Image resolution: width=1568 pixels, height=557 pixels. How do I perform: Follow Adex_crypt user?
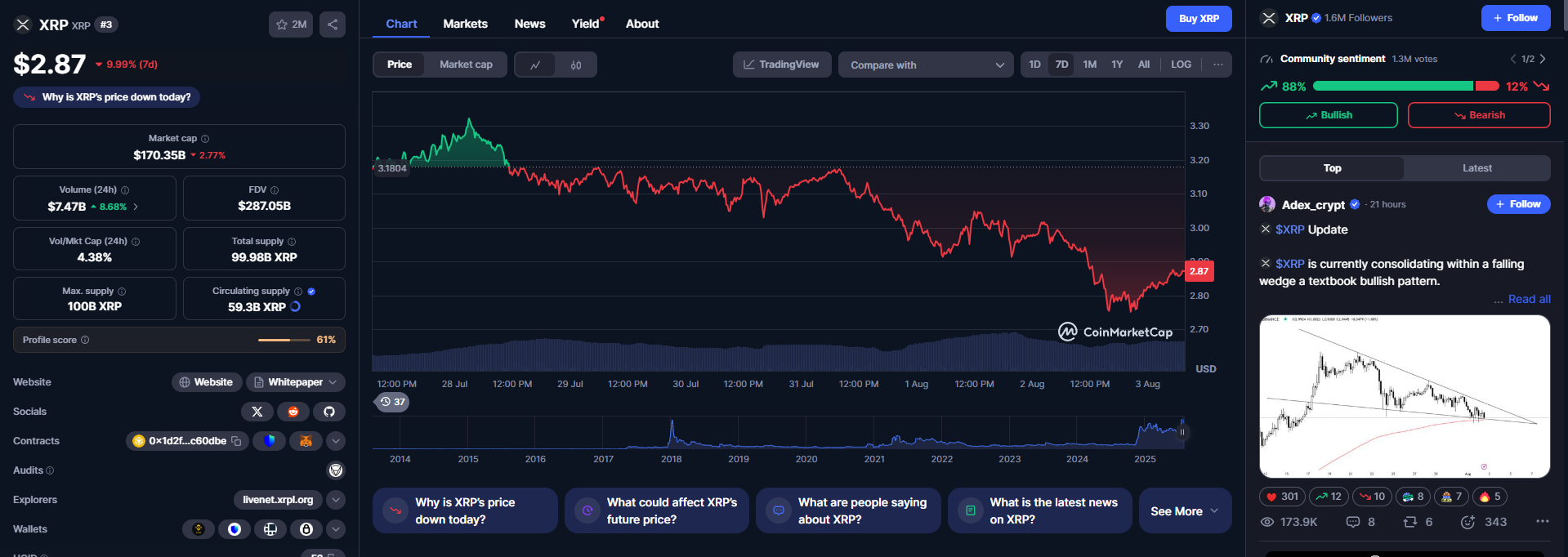pos(1518,204)
